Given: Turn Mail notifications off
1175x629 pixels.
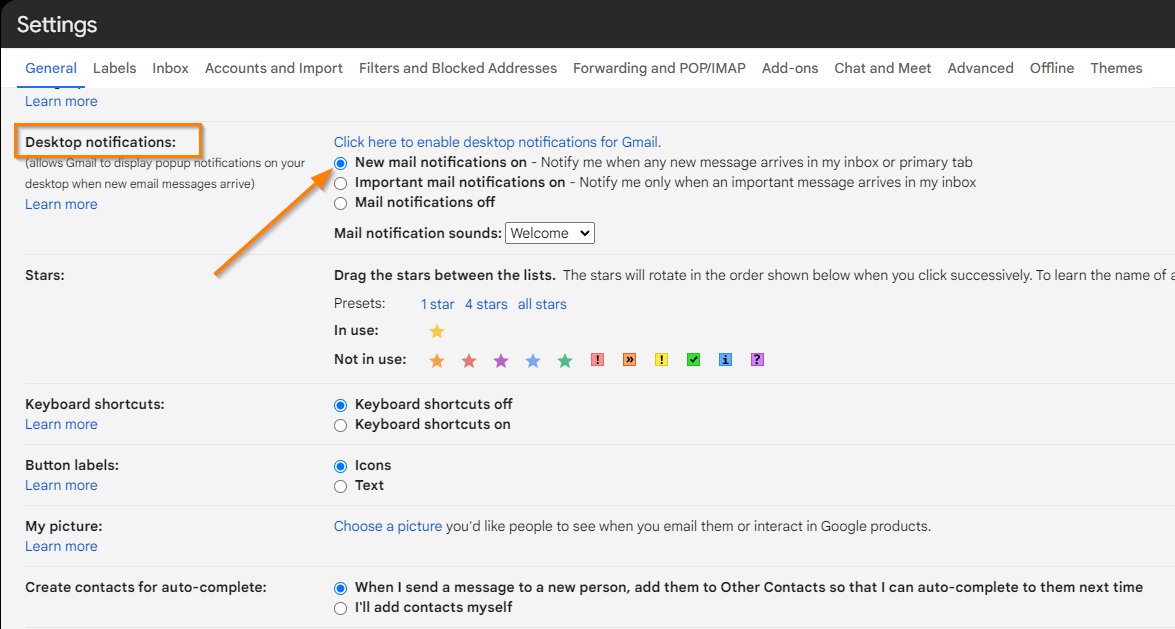Looking at the screenshot, I should coord(340,202).
